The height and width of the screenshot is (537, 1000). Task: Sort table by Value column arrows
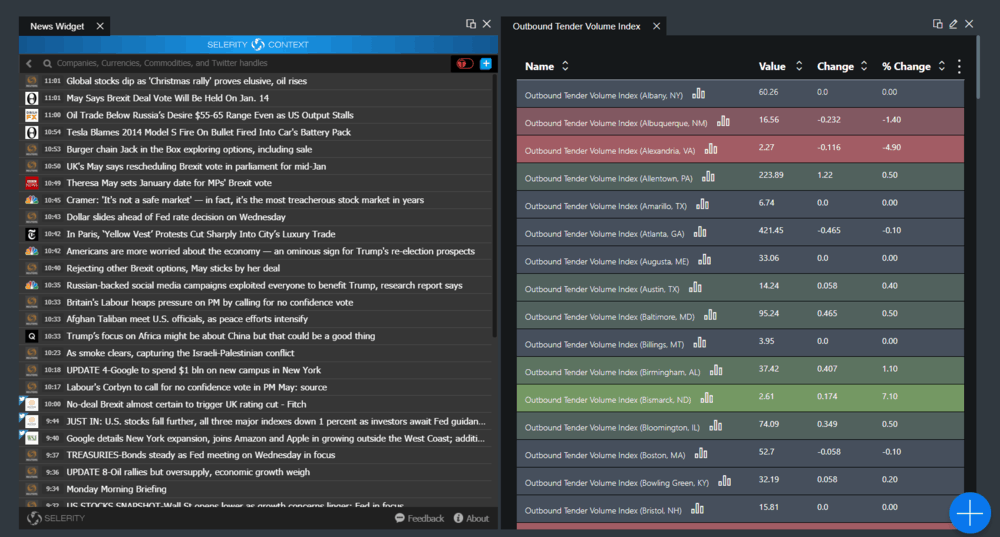click(x=799, y=67)
